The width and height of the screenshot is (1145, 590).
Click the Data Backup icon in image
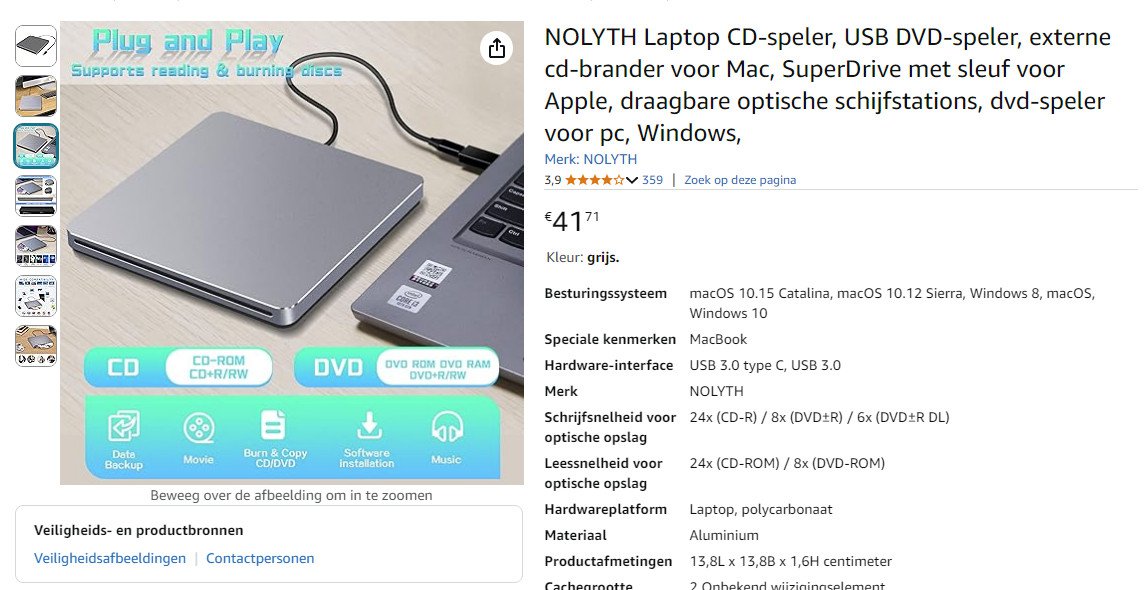[123, 426]
